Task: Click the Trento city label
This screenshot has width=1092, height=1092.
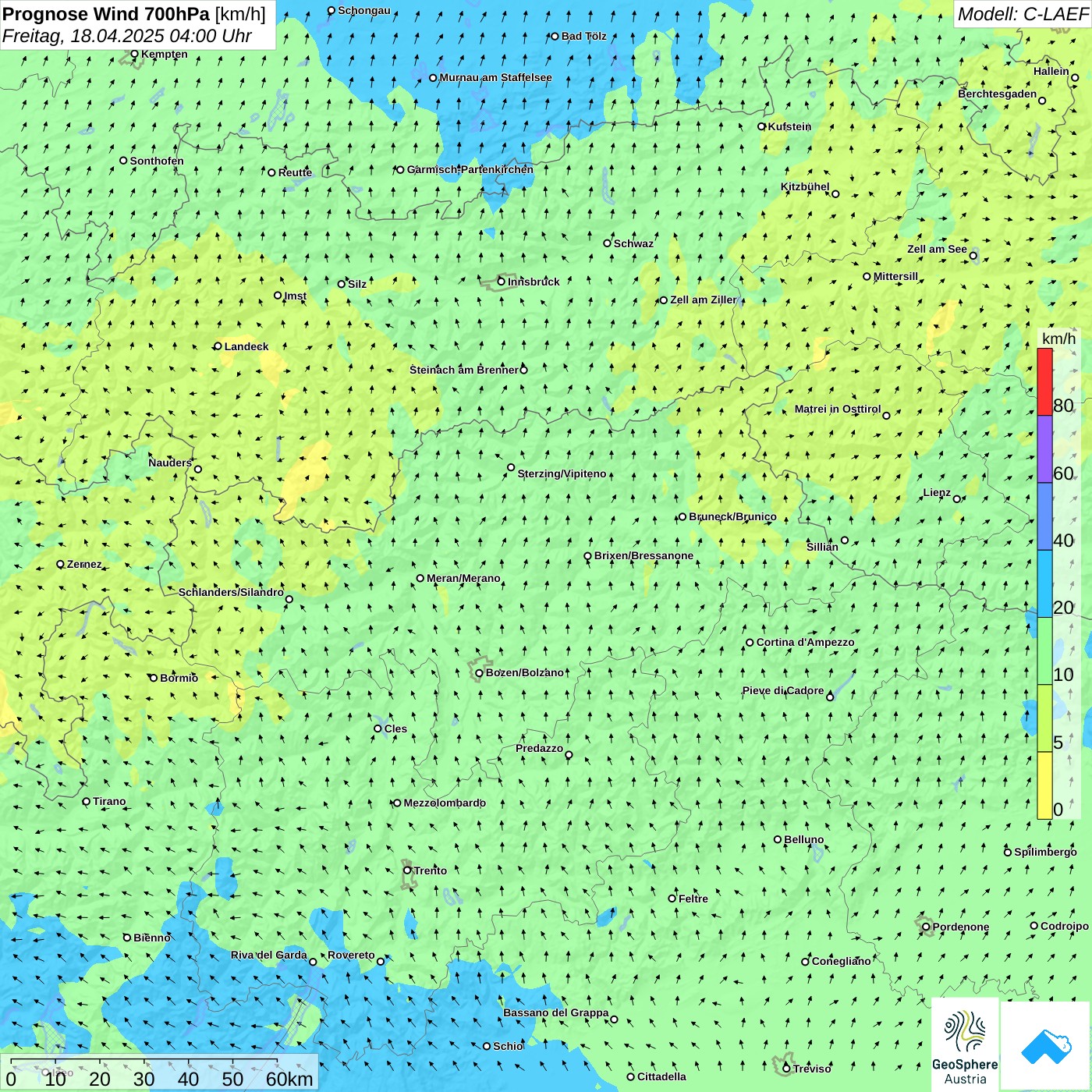Action: coord(431,870)
